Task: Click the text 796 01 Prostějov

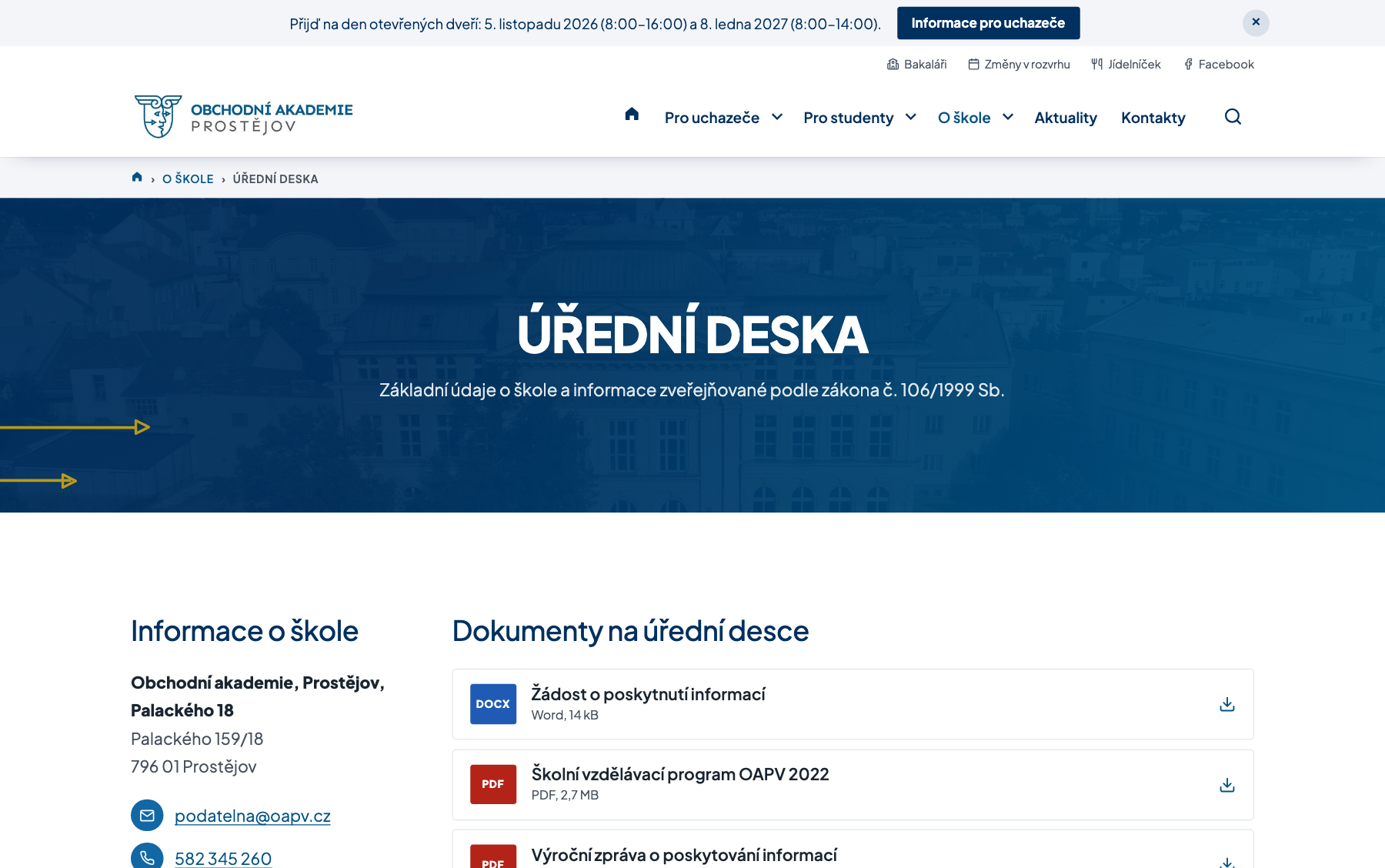Action: (194, 766)
